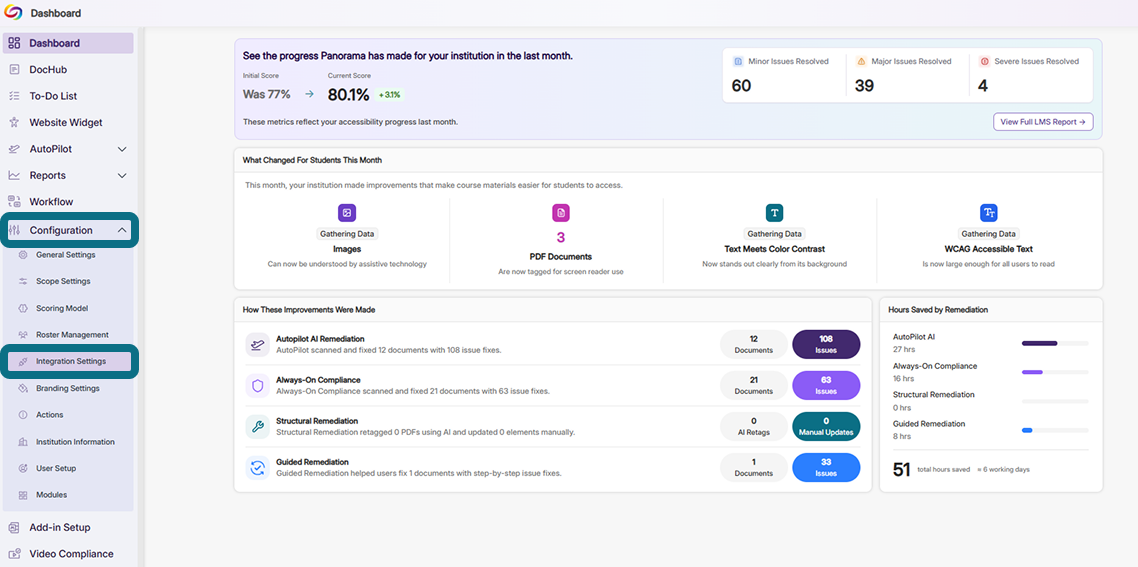
Task: Click the Integration Settings link icon
Action: 22,362
